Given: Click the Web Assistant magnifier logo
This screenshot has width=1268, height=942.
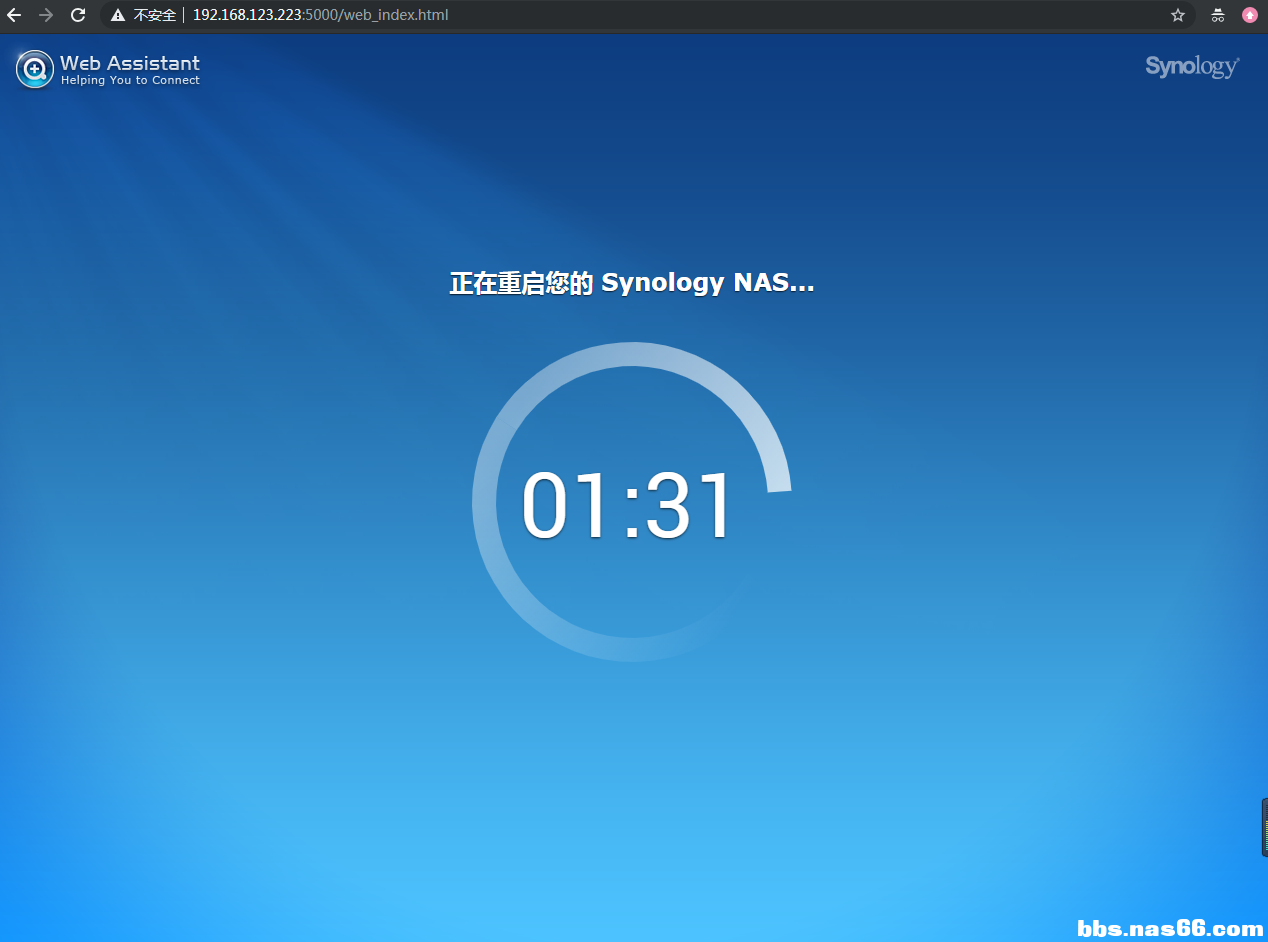Looking at the screenshot, I should [34, 69].
